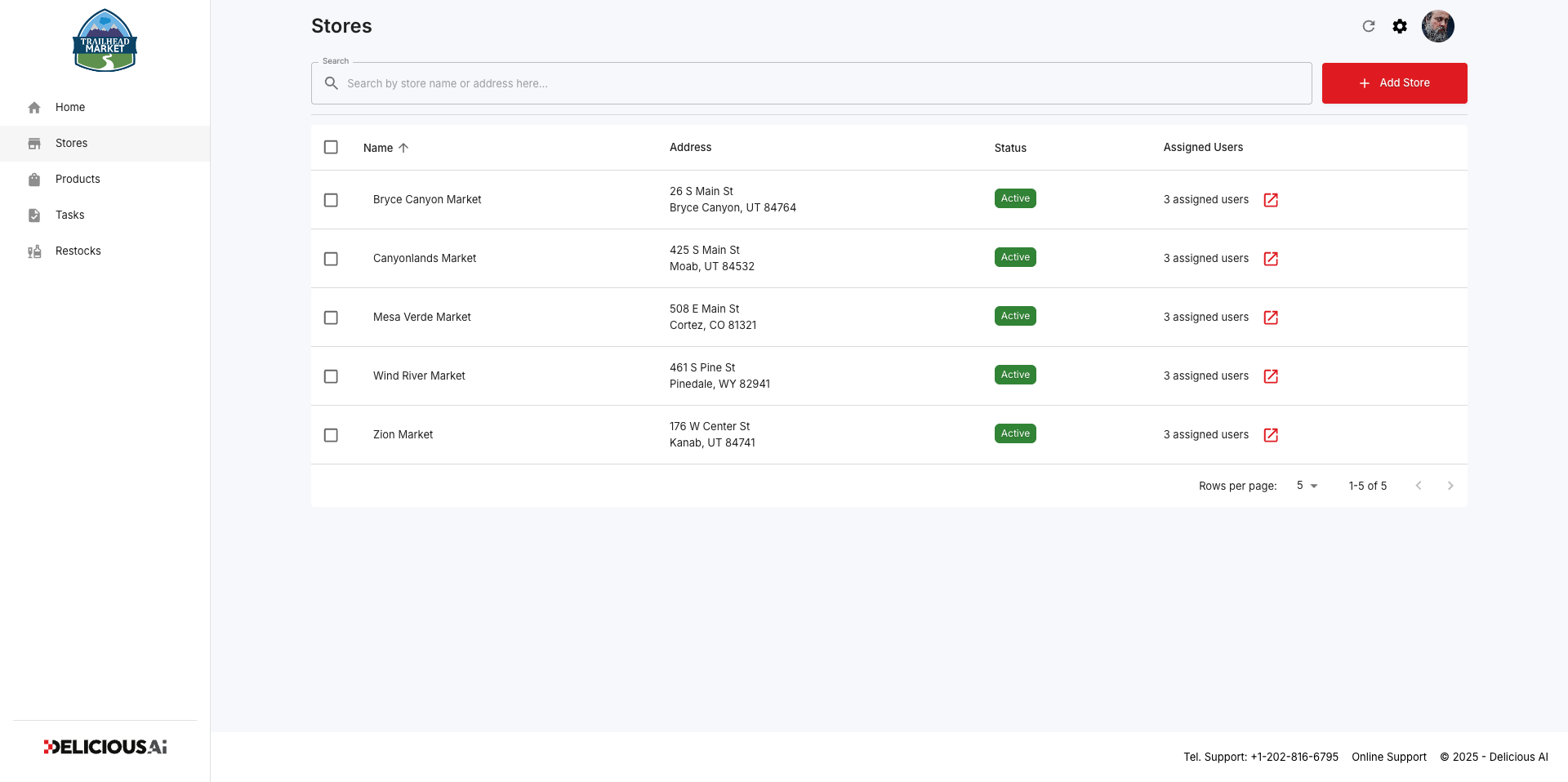Open assigned users for Mesa Verde Market
This screenshot has width=1568, height=782.
pos(1271,318)
